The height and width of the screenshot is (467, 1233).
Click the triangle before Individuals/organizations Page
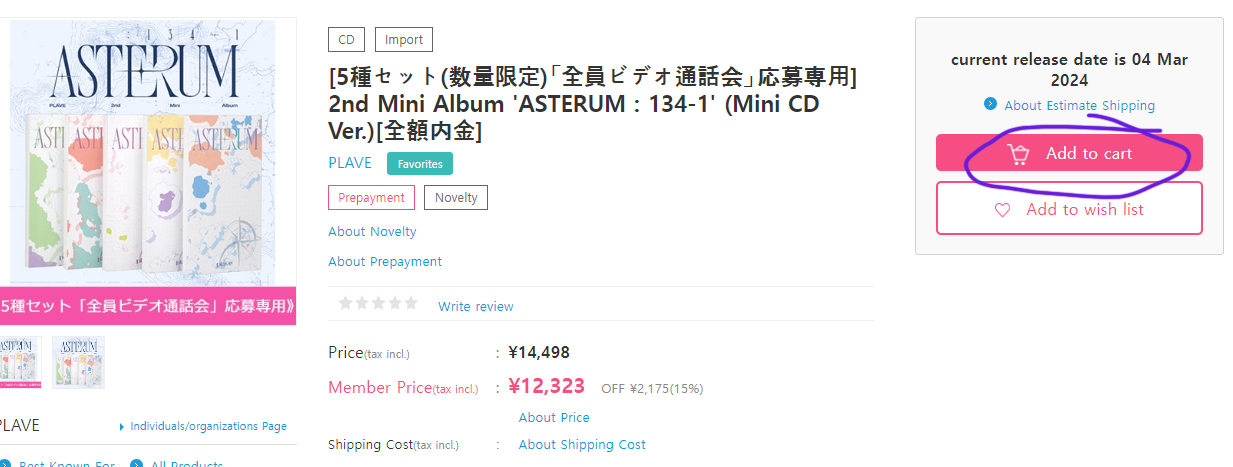click(x=122, y=427)
